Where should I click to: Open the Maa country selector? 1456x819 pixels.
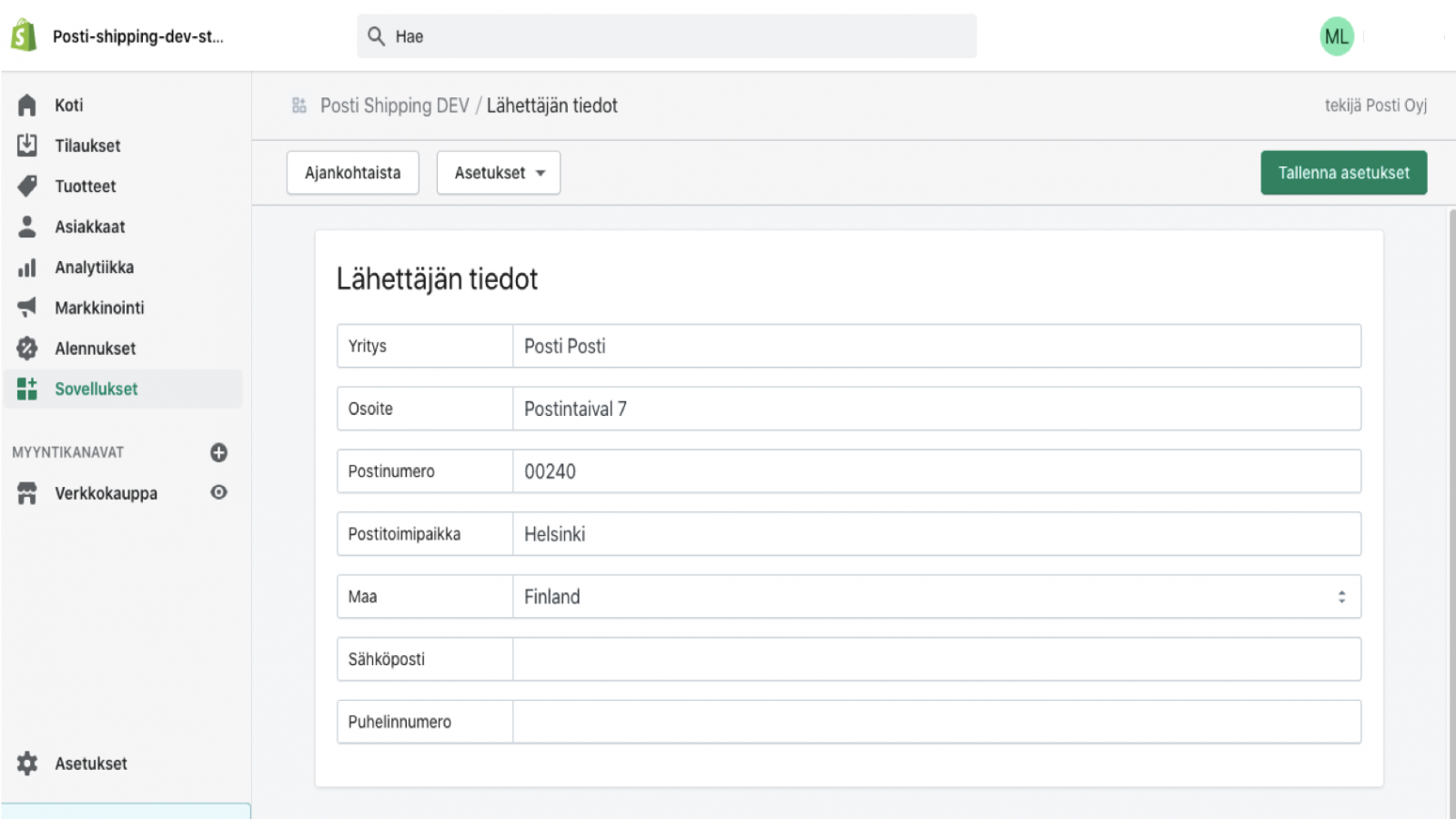(936, 597)
